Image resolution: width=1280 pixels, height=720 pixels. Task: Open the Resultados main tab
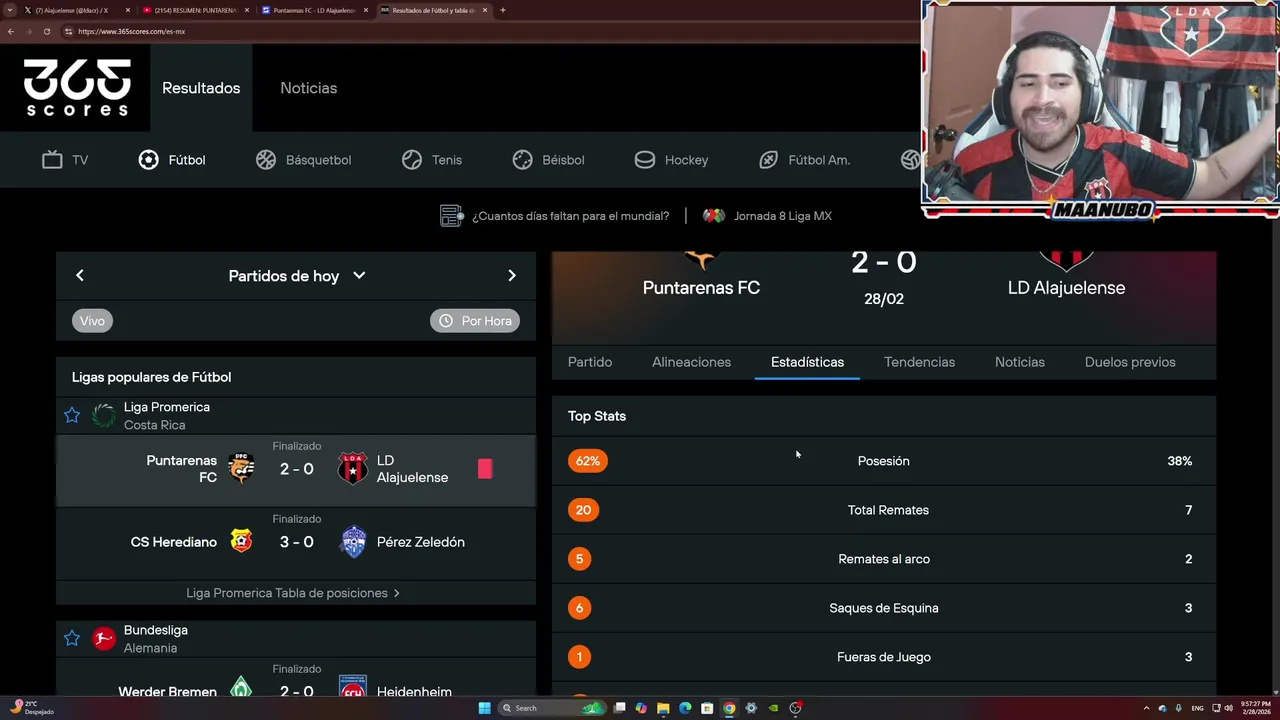point(201,88)
